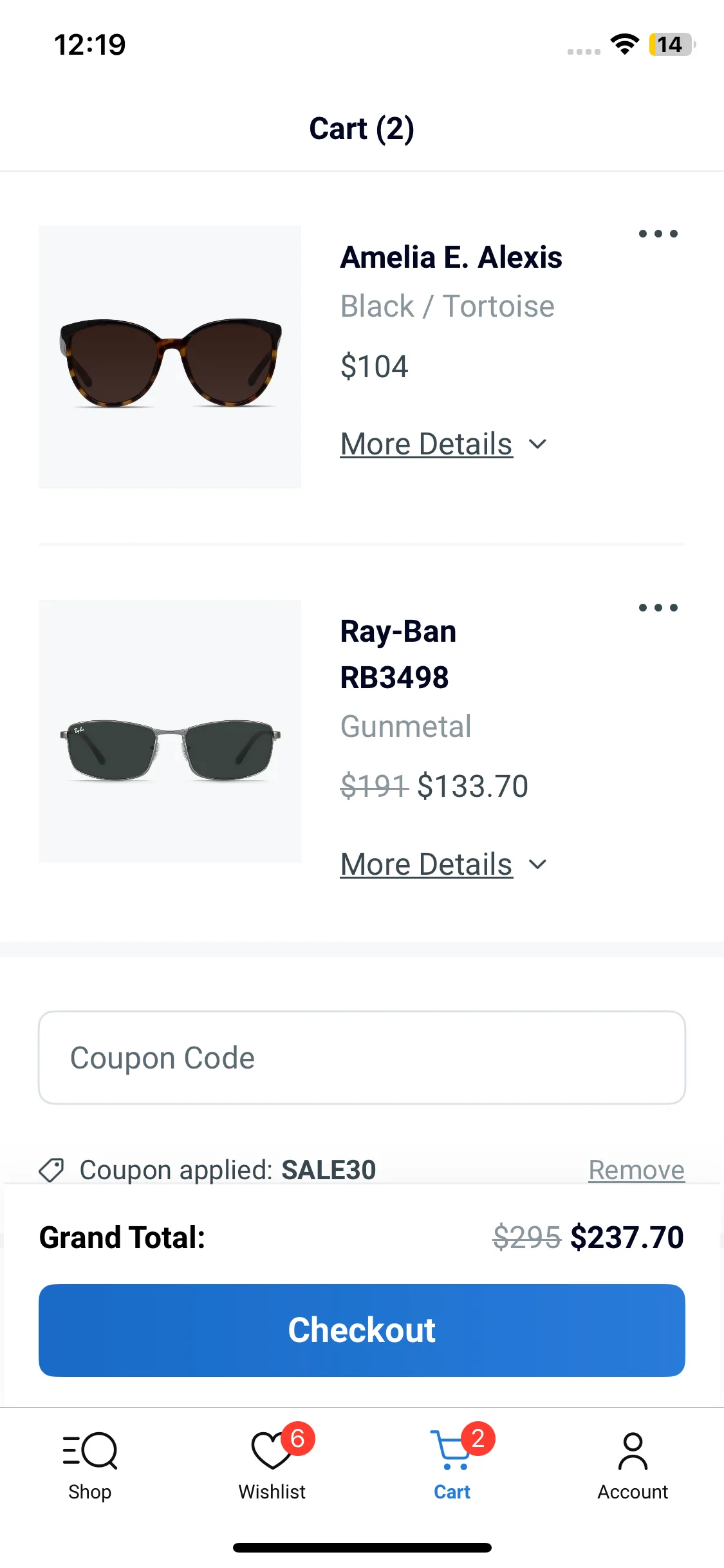724x1568 pixels.
Task: Open the Wishlist heart icon
Action: 272,1451
